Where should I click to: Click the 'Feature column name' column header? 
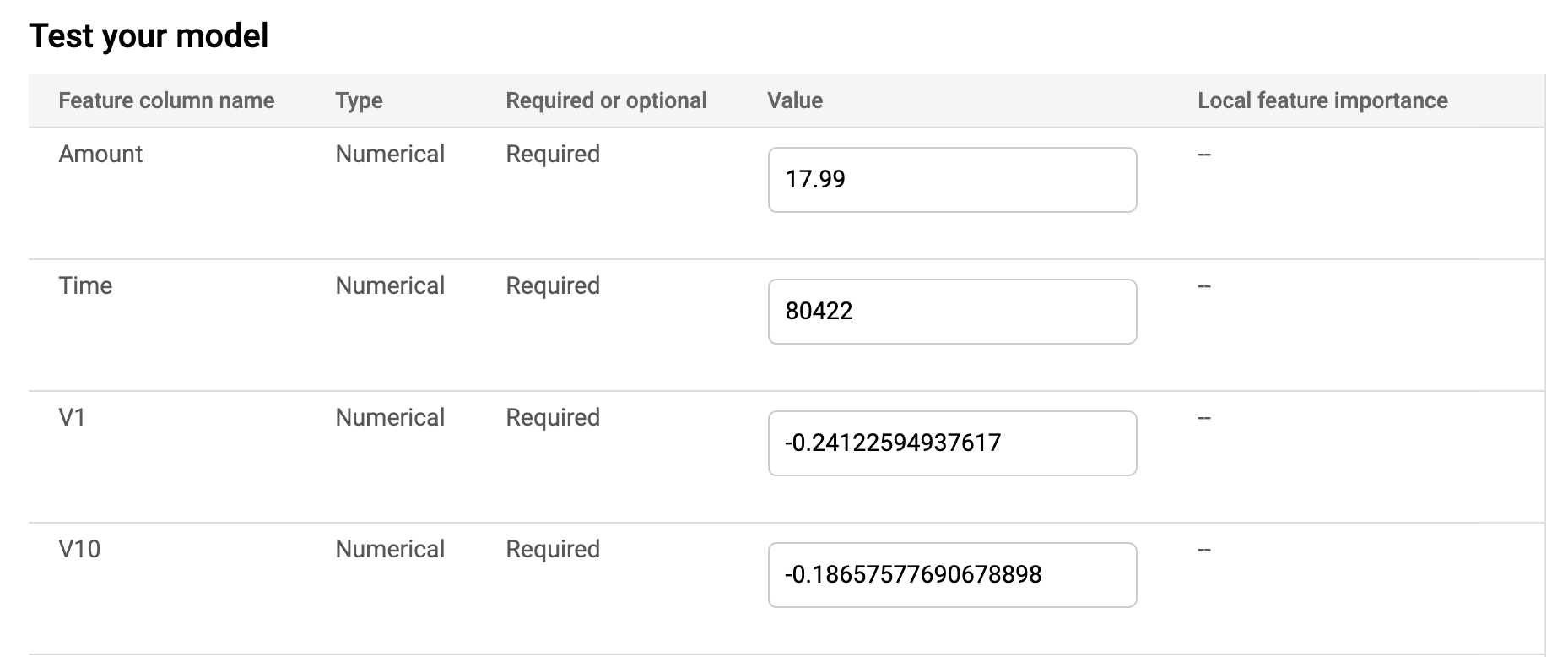click(x=166, y=100)
